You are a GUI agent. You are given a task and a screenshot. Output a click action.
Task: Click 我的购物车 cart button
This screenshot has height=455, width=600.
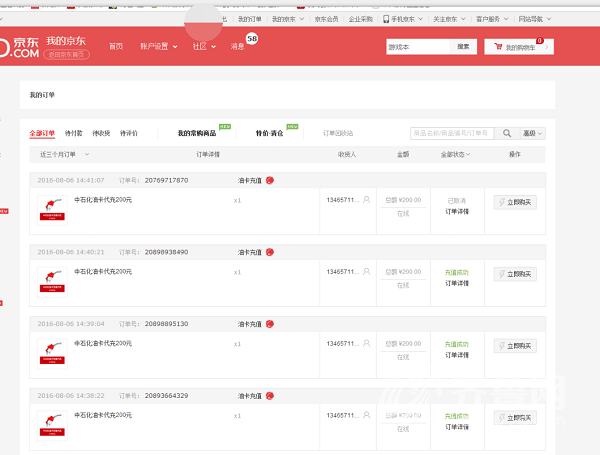point(519,47)
